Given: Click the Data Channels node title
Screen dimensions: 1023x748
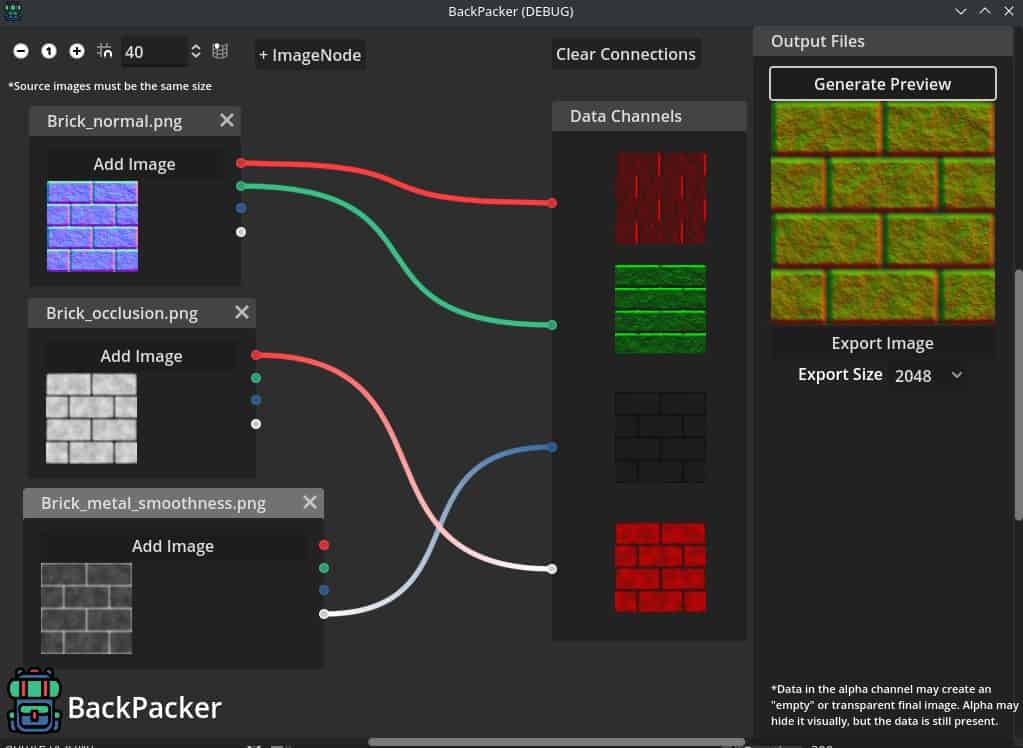Looking at the screenshot, I should 626,116.
